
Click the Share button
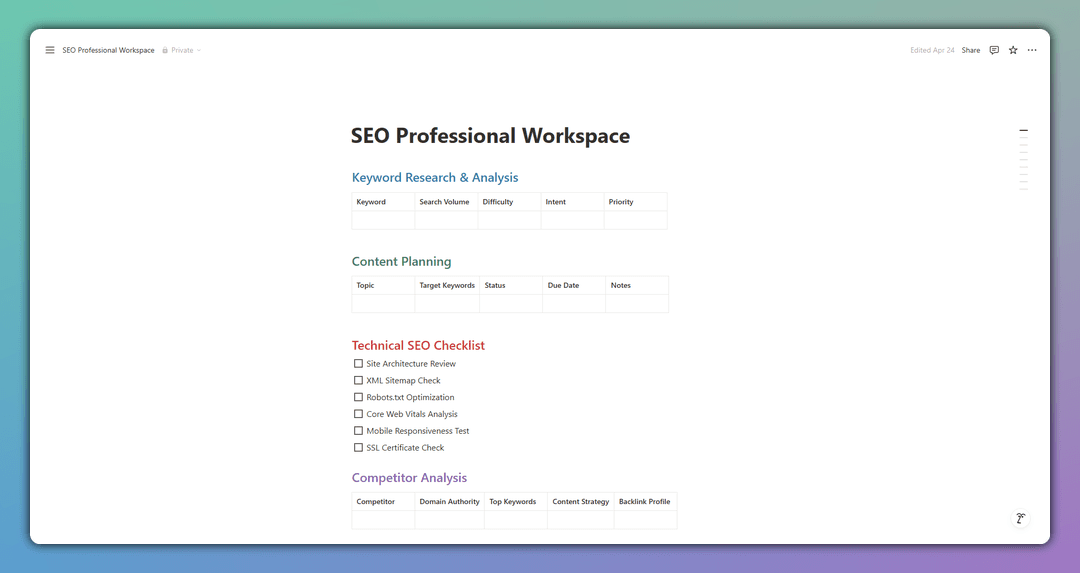click(x=971, y=50)
